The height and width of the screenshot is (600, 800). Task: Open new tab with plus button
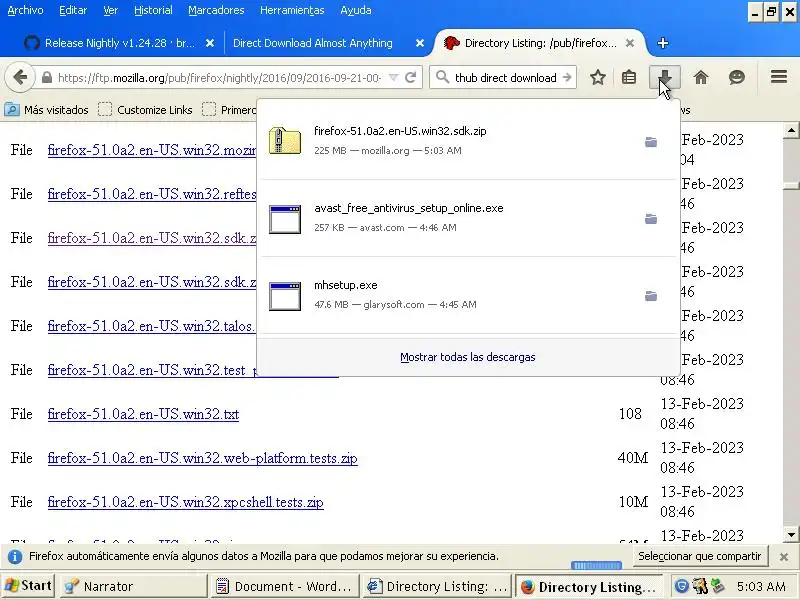(663, 43)
